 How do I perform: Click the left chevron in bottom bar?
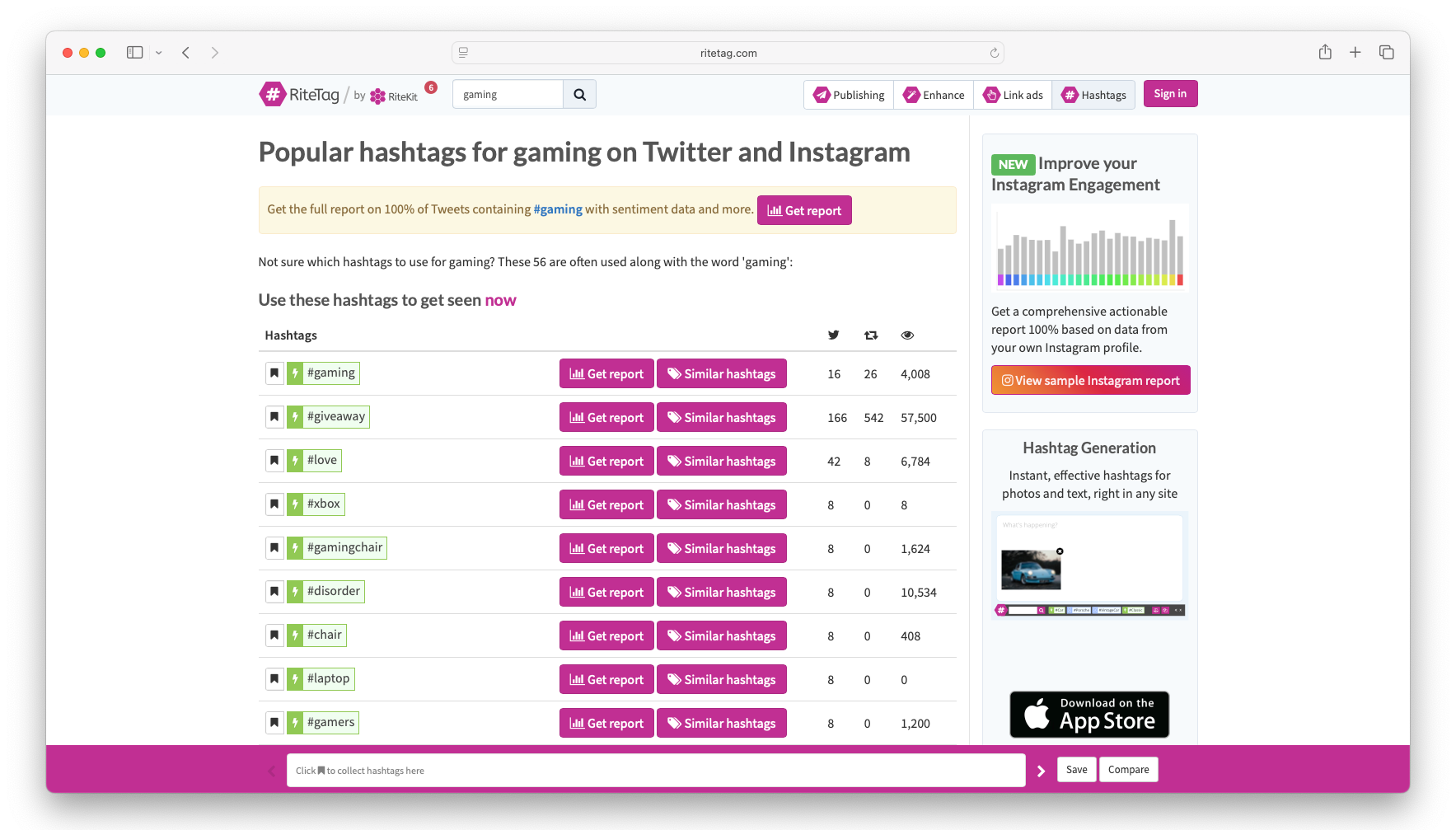tap(272, 771)
